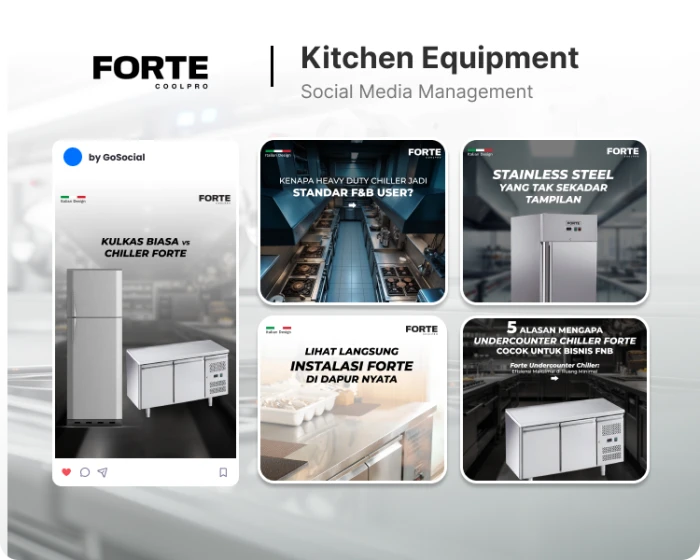Like the post with the heart icon
Viewport: 700px width, 560px height.
click(67, 472)
